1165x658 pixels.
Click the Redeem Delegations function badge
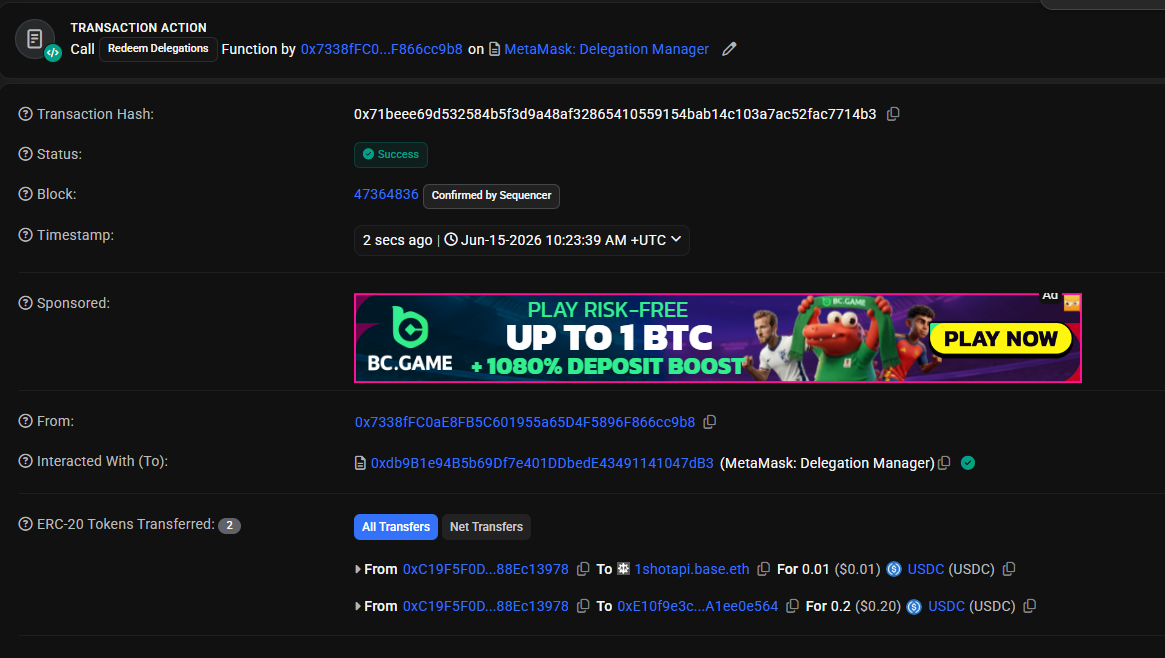point(158,49)
